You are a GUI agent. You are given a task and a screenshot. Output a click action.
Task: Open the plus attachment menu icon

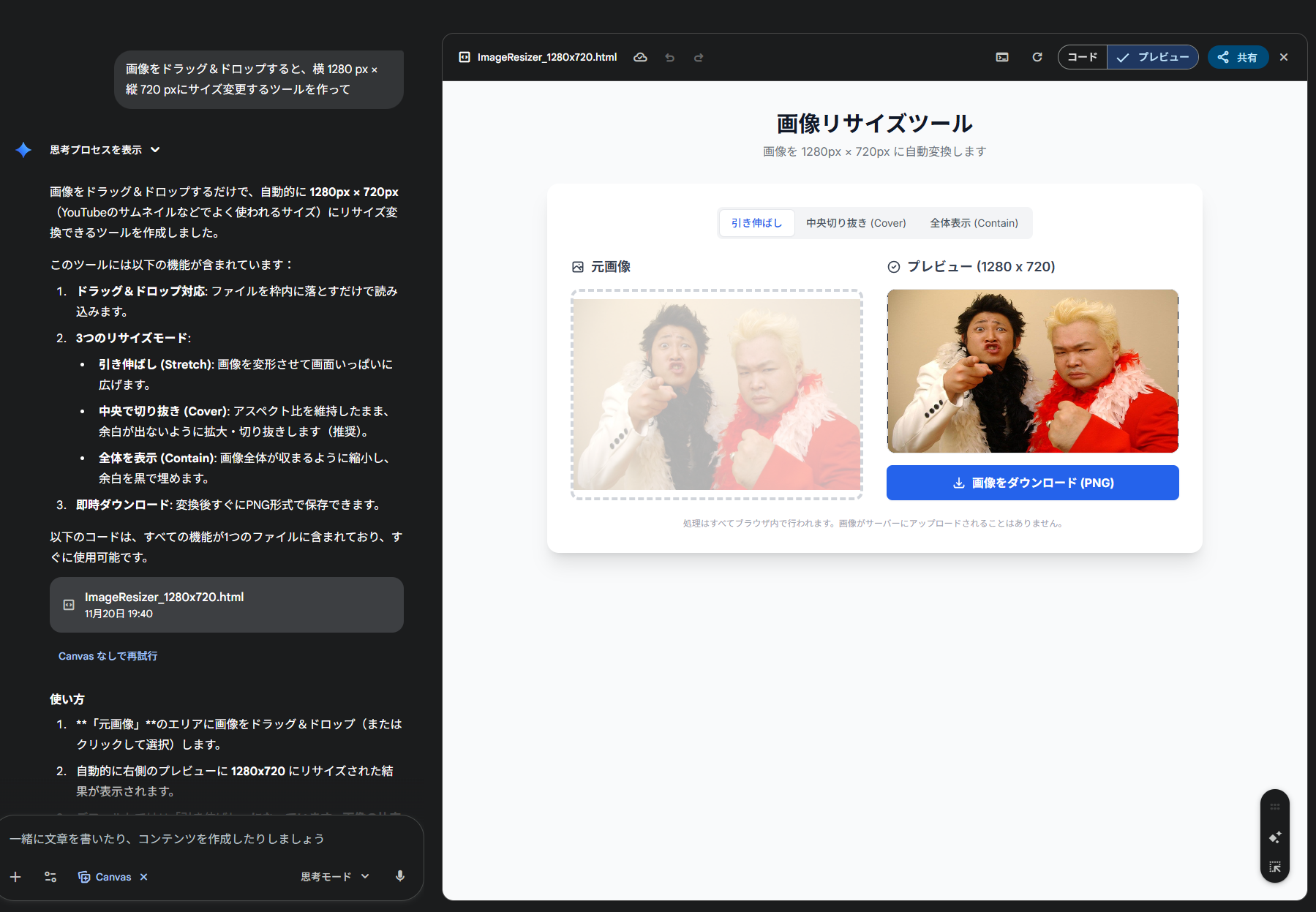coord(15,876)
